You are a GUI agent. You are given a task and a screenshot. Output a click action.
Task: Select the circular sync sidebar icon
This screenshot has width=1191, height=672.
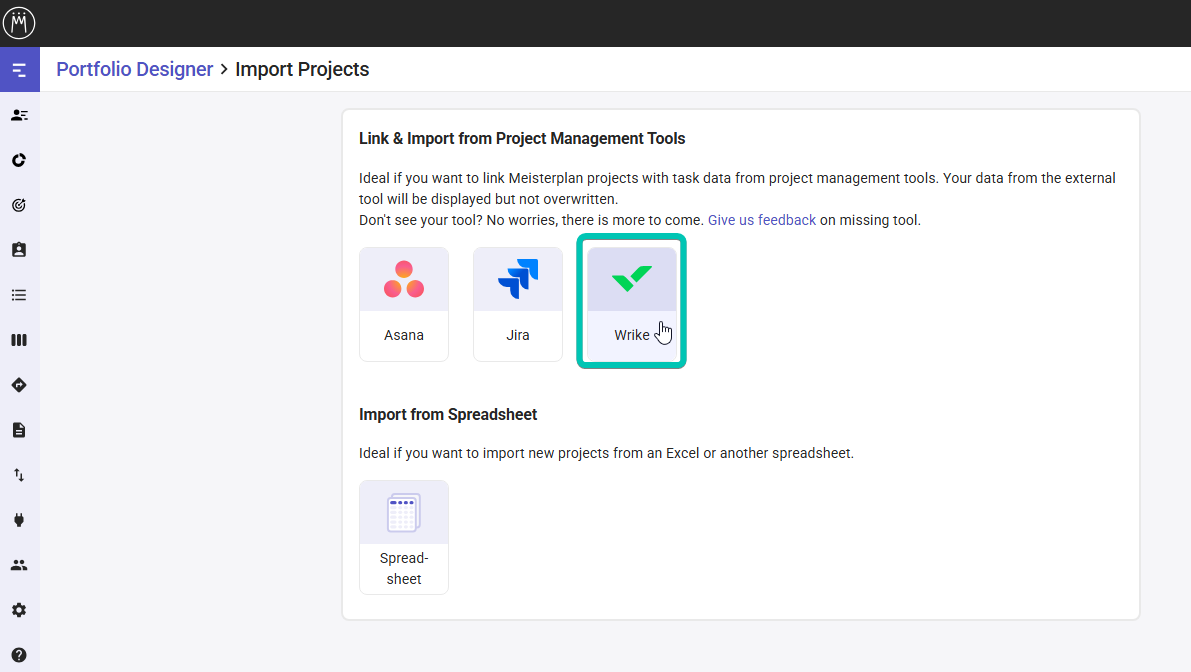point(19,159)
